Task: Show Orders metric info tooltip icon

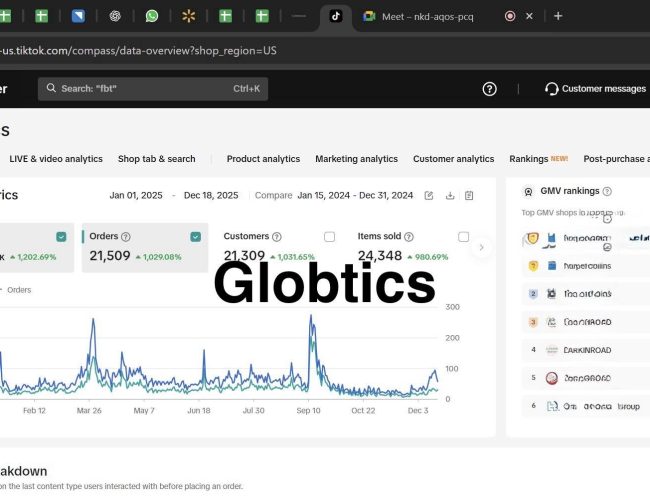Action: pyautogui.click(x=126, y=237)
